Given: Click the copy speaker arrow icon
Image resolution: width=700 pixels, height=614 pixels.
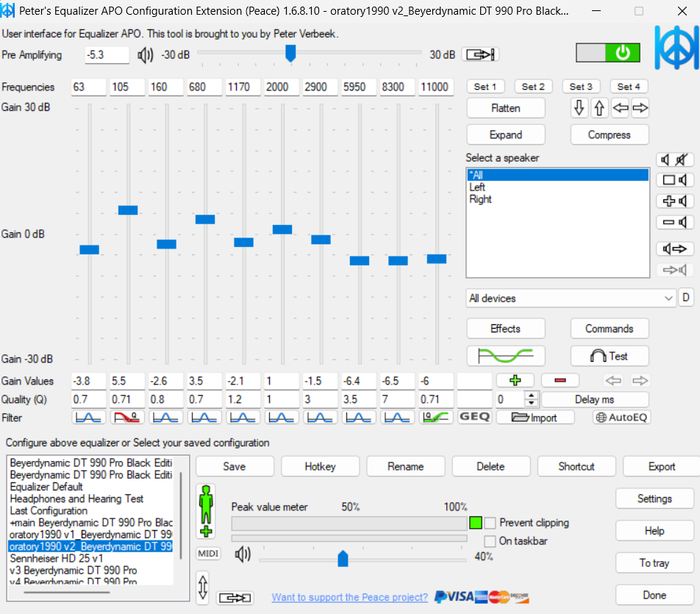Looking at the screenshot, I should pyautogui.click(x=675, y=249).
